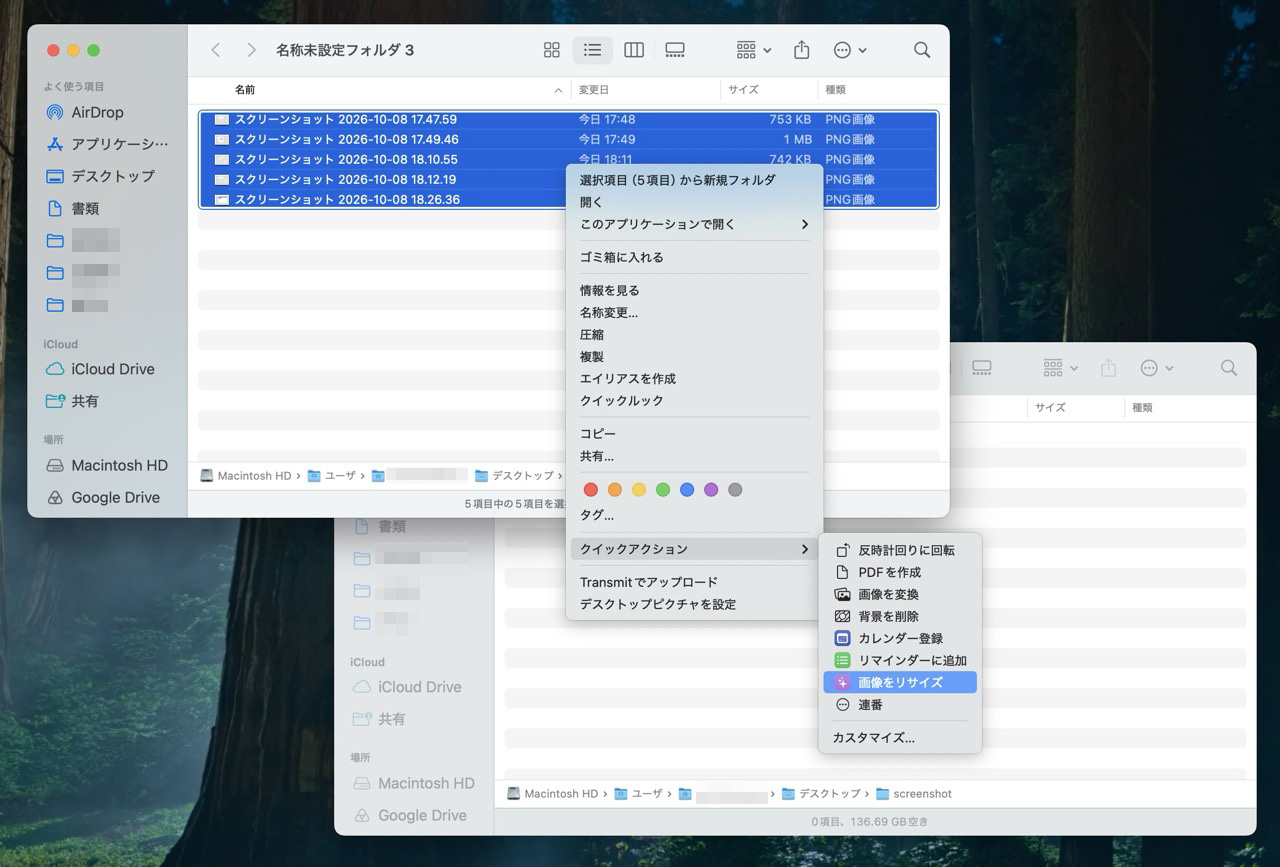Go forward in the front Finder window

tap(251, 50)
